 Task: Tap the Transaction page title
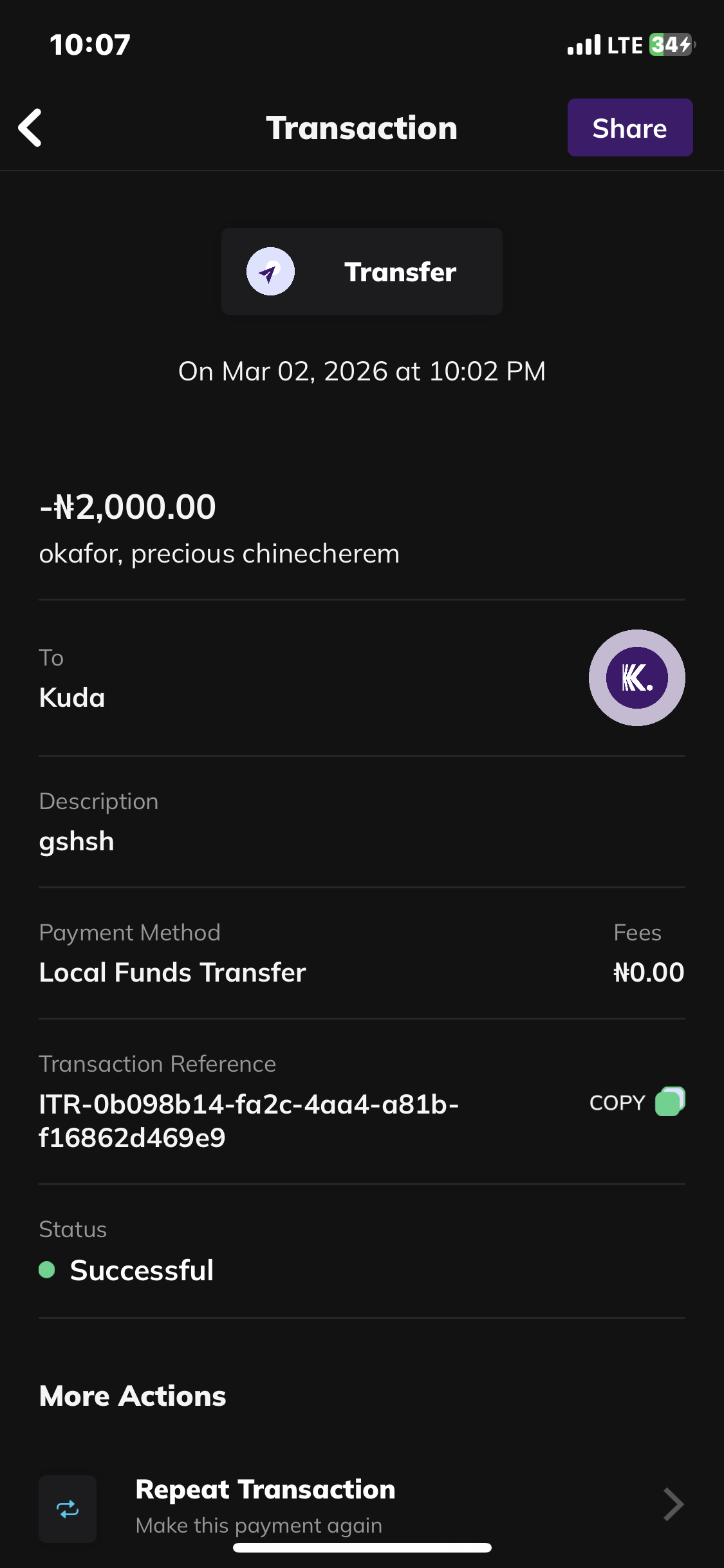(362, 128)
